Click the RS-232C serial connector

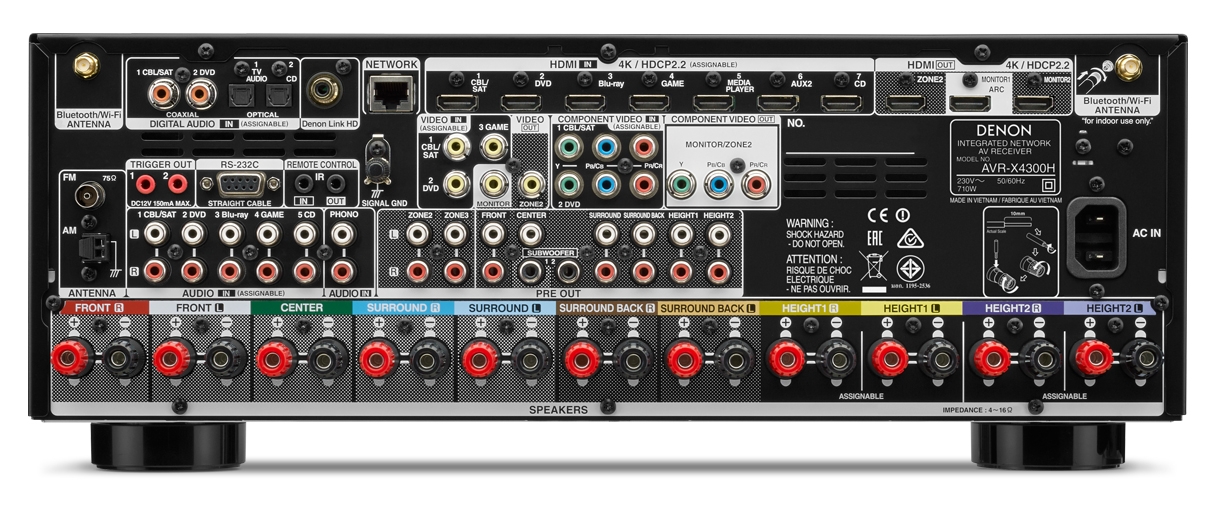tap(239, 184)
